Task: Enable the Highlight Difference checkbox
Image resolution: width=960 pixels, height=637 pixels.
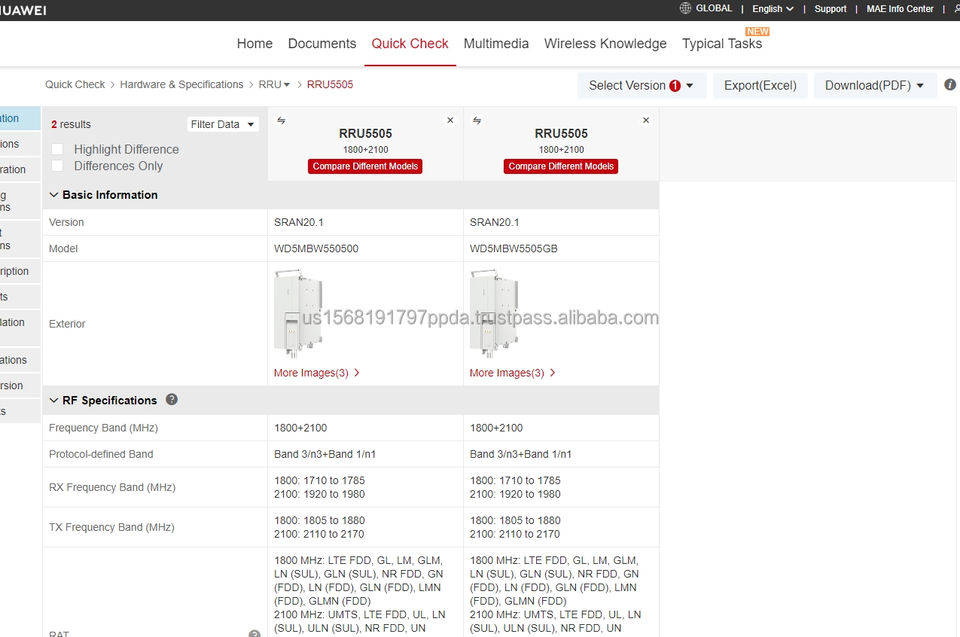Action: (58, 150)
